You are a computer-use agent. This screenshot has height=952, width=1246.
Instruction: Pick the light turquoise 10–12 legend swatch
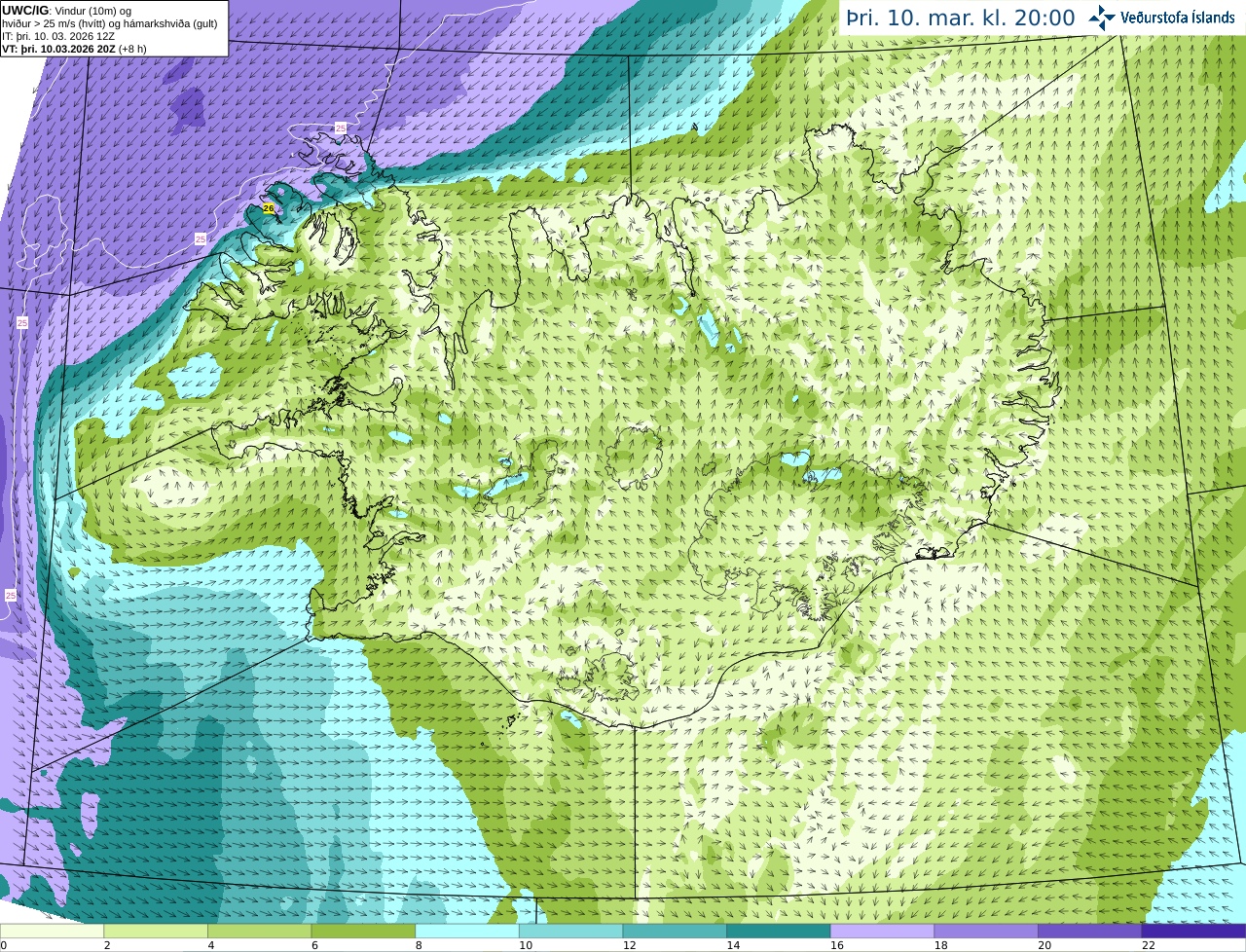tap(570, 931)
